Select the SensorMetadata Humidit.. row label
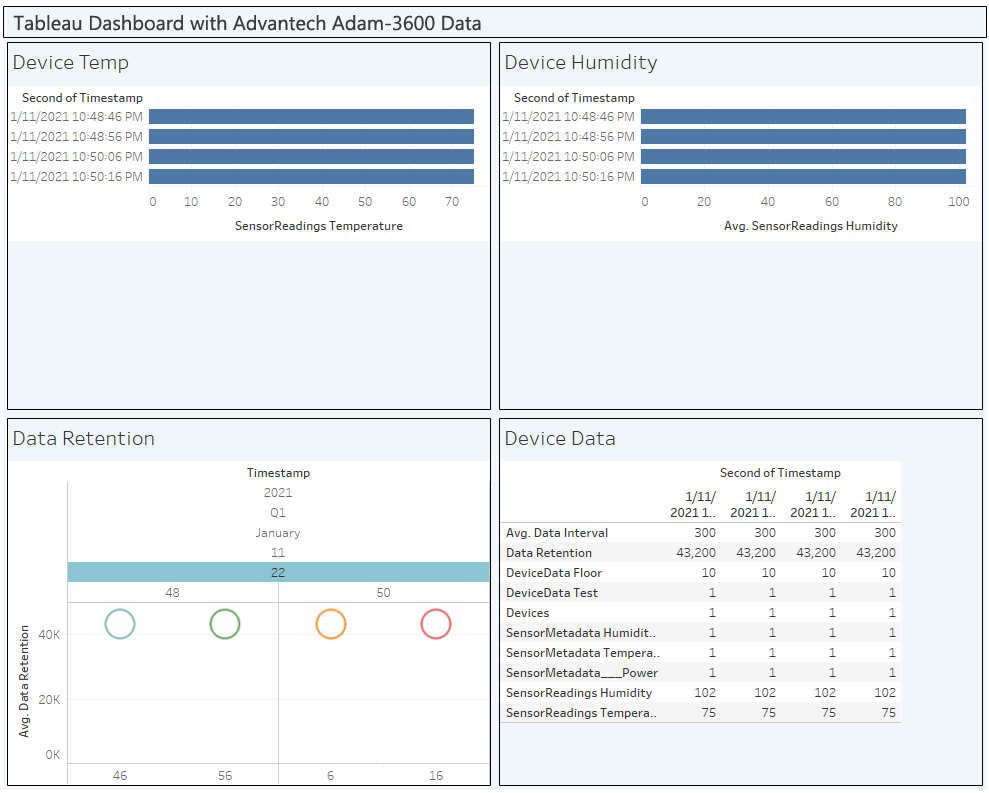The height and width of the screenshot is (793, 989). (x=581, y=633)
